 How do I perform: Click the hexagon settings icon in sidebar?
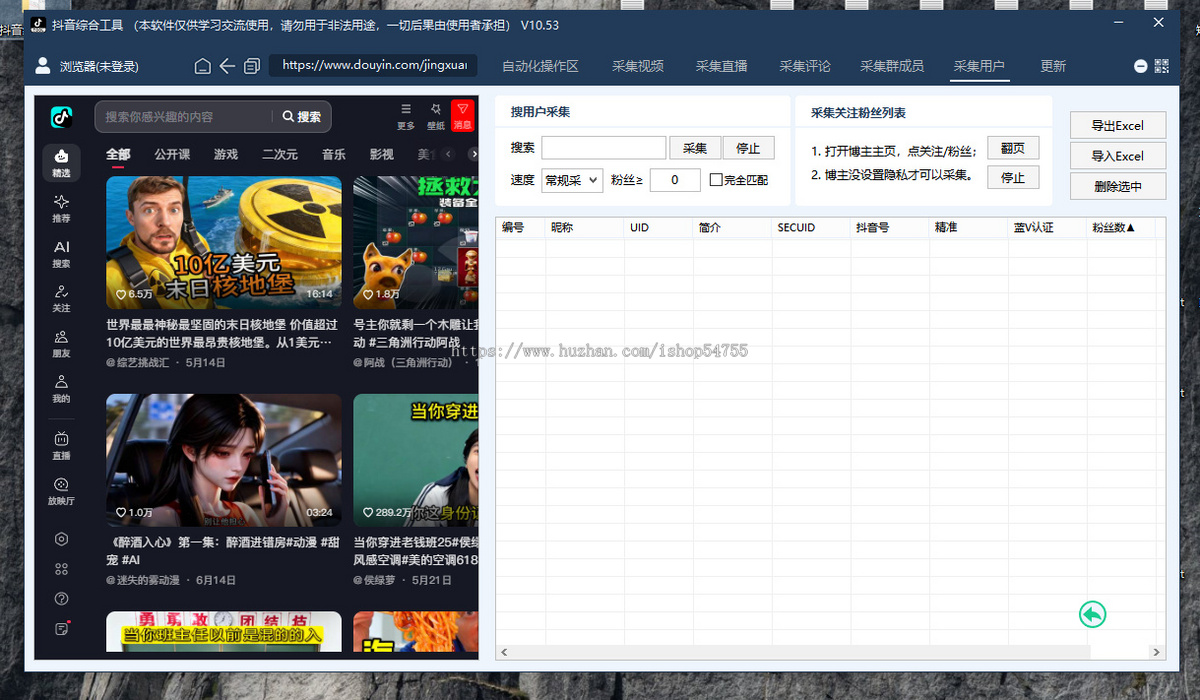[62, 539]
